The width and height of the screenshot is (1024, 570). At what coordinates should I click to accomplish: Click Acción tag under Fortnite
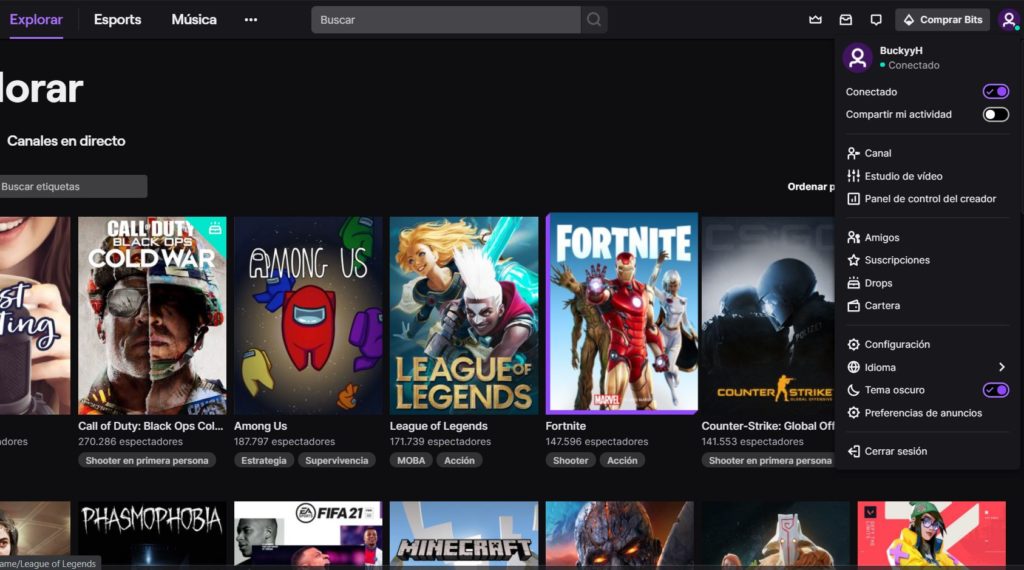(622, 460)
